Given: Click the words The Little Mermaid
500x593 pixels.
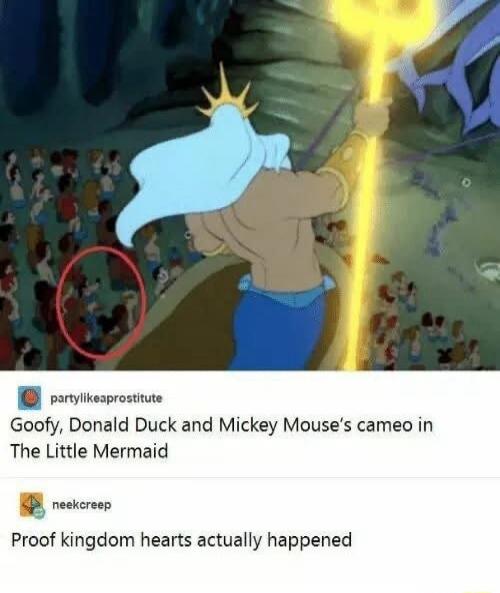Looking at the screenshot, I should click(89, 451).
